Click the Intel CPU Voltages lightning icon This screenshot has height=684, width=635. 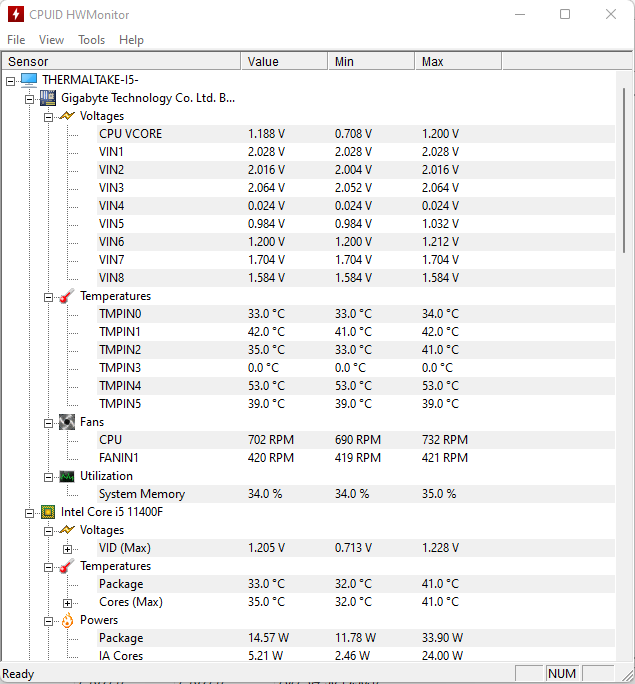point(67,530)
